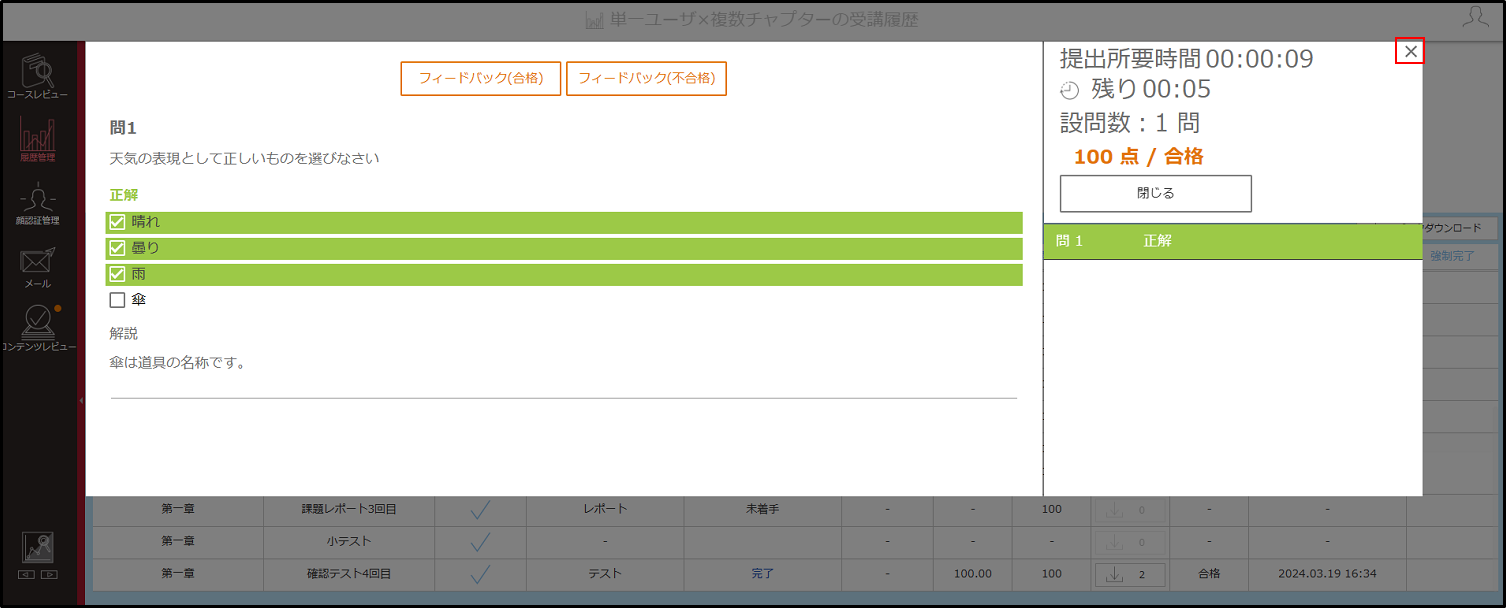Close the dialog with the X button
1506x608 pixels.
tap(1410, 51)
